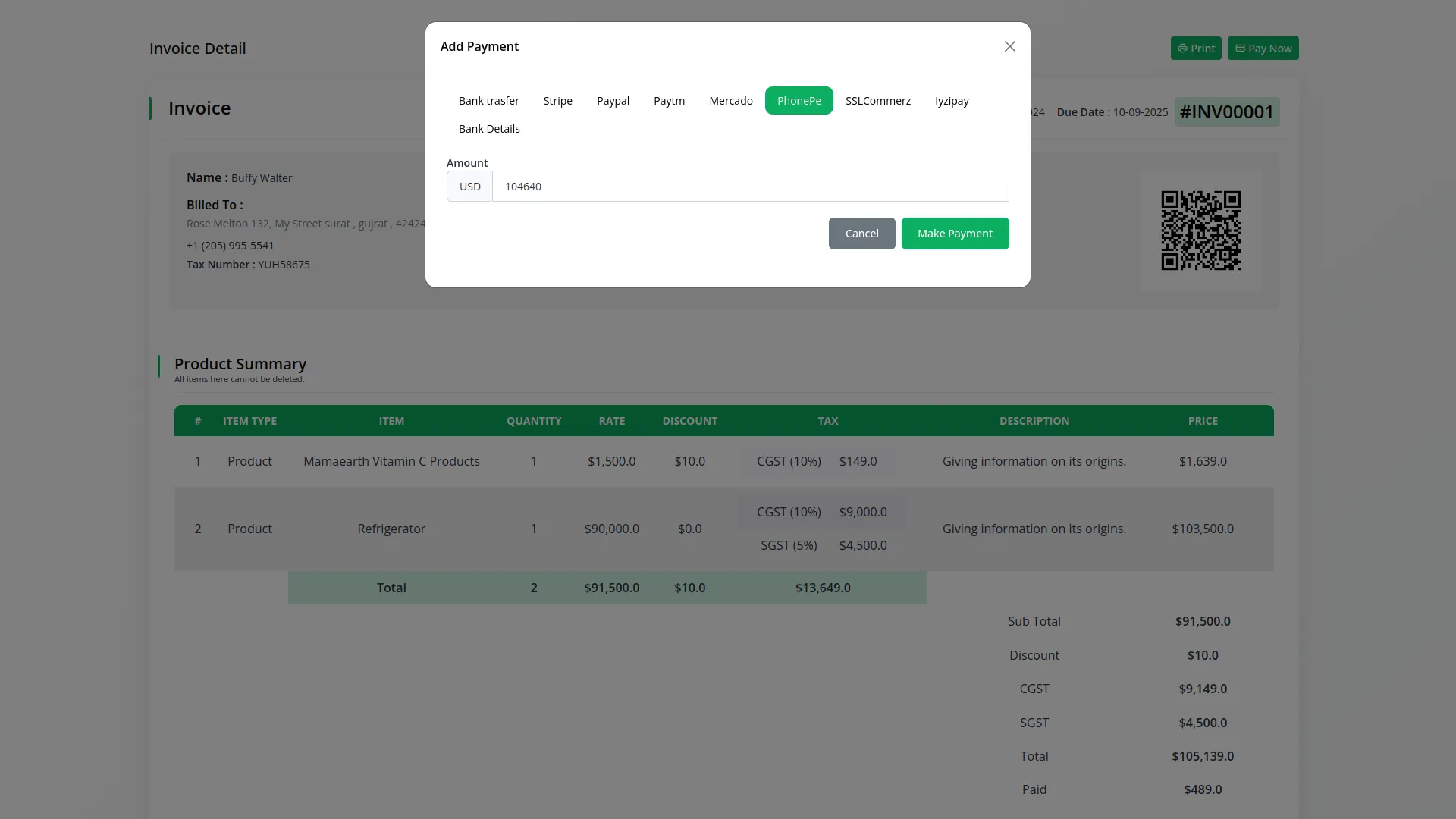Image resolution: width=1456 pixels, height=819 pixels.
Task: Select the Mercado payment option
Action: pyautogui.click(x=730, y=101)
